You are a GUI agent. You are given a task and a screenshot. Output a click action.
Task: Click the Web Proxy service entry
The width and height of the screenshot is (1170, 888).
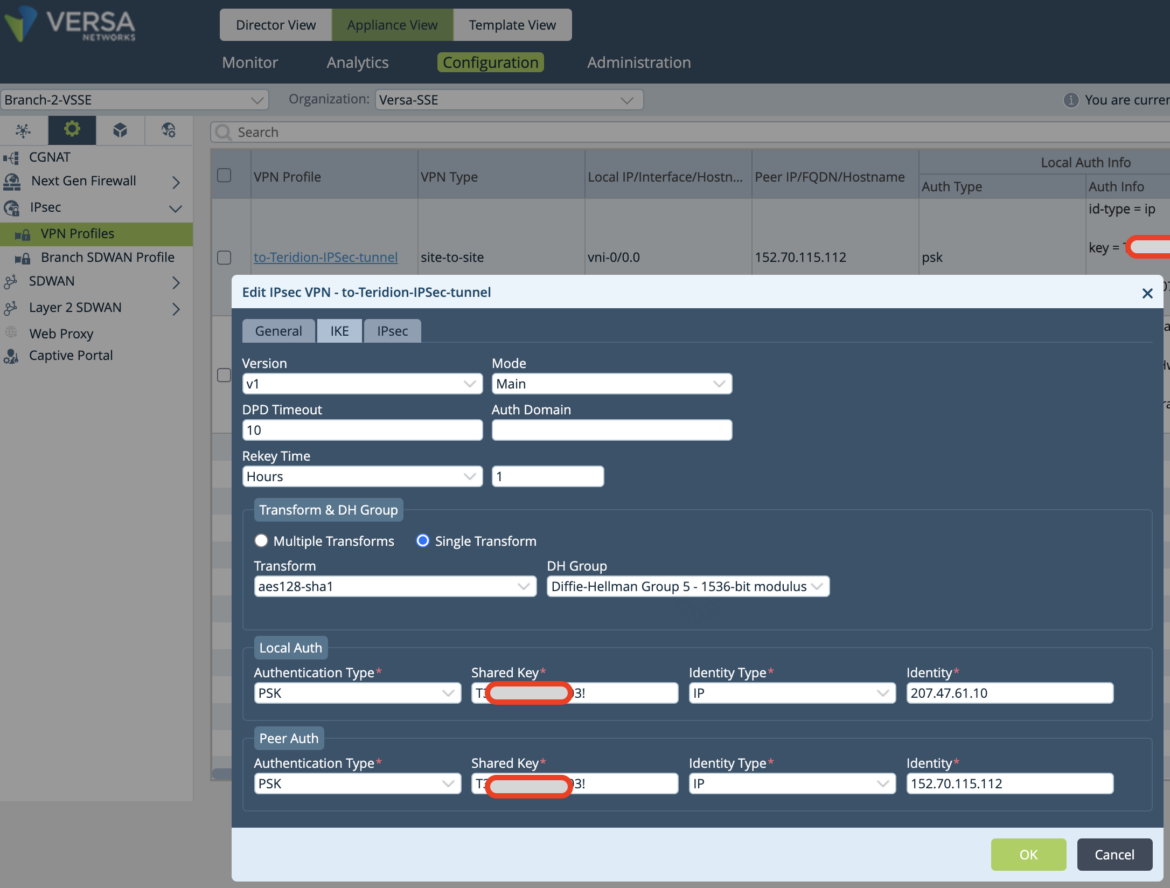pos(62,333)
